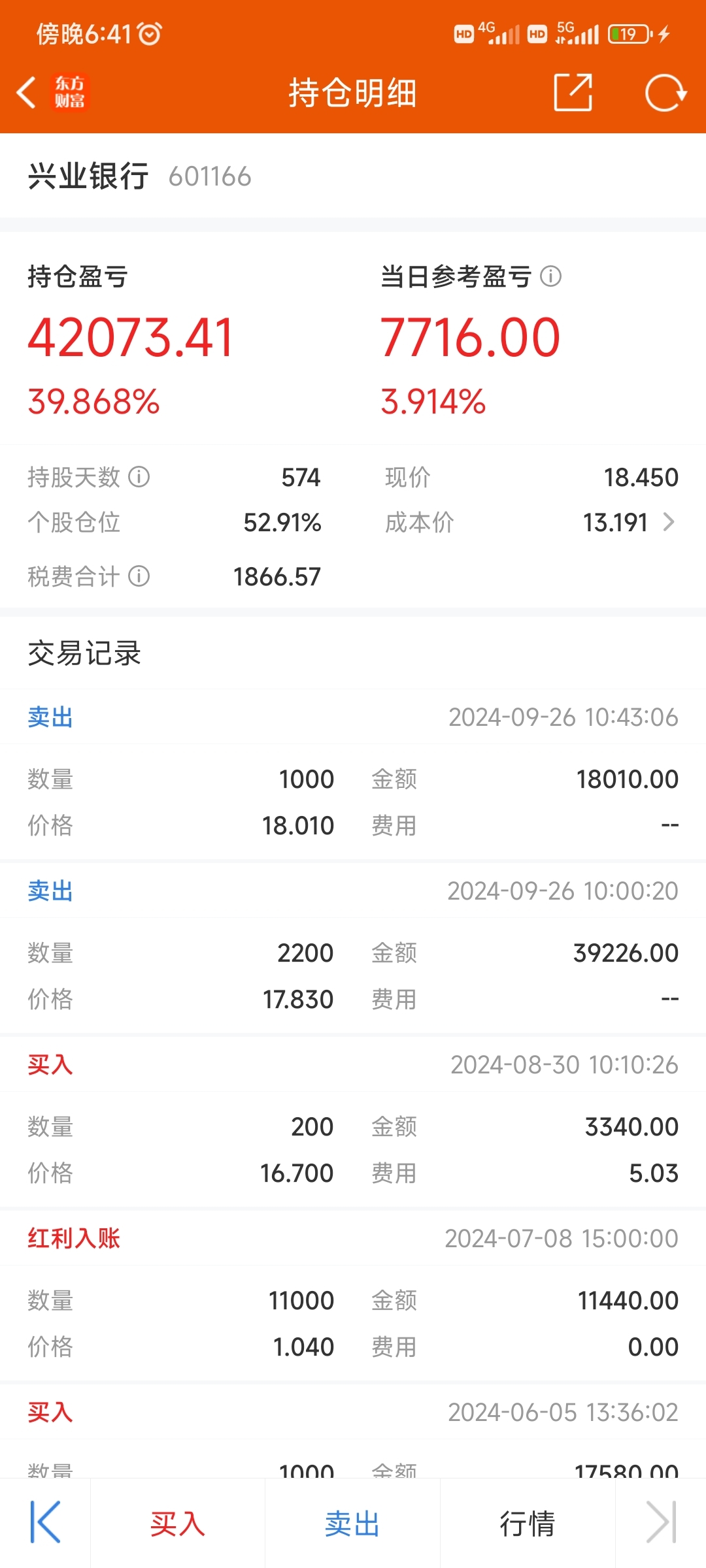Tap the alarm clock status bar icon
The height and width of the screenshot is (1568, 706).
click(x=150, y=33)
